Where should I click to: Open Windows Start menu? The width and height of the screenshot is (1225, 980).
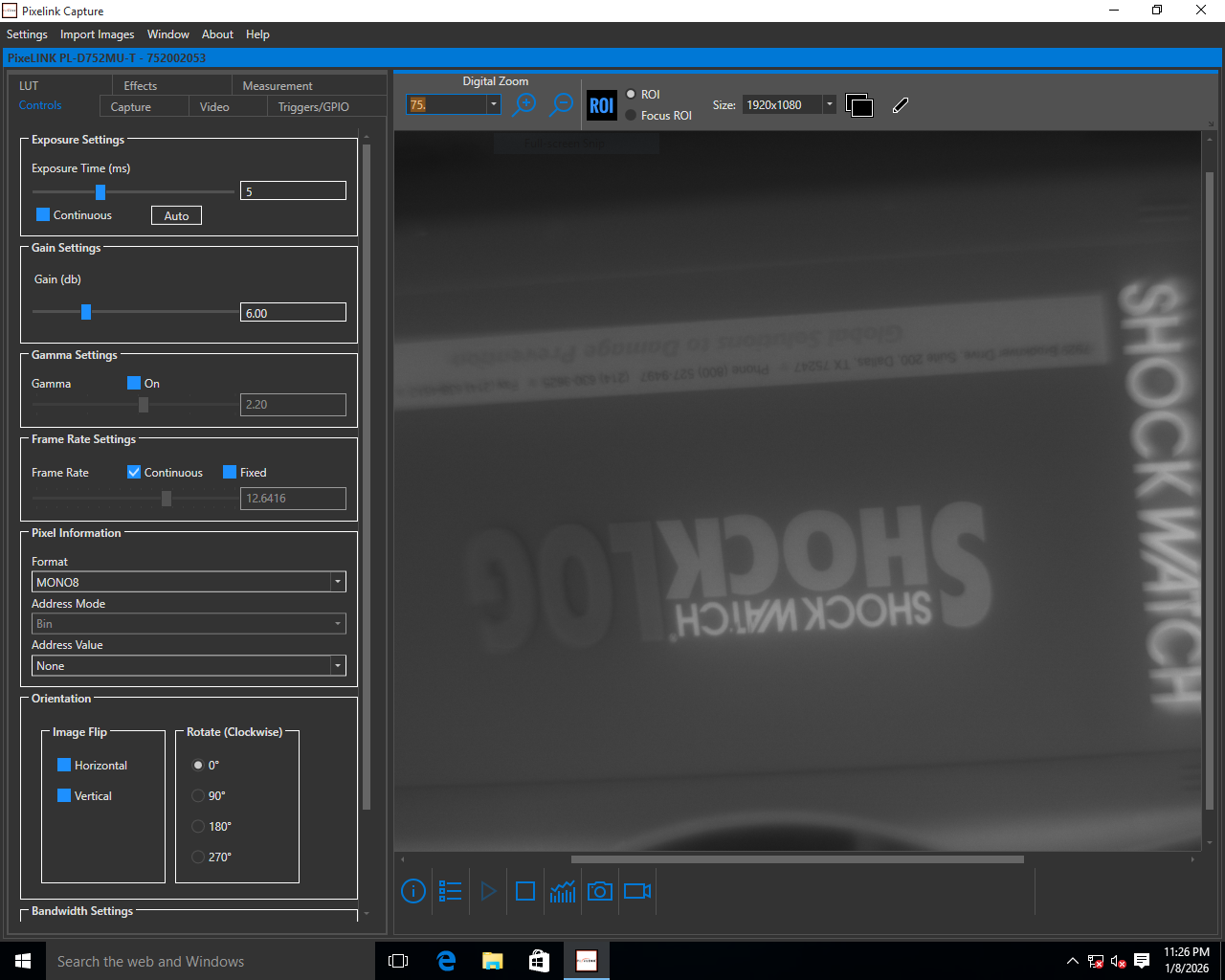click(23, 961)
